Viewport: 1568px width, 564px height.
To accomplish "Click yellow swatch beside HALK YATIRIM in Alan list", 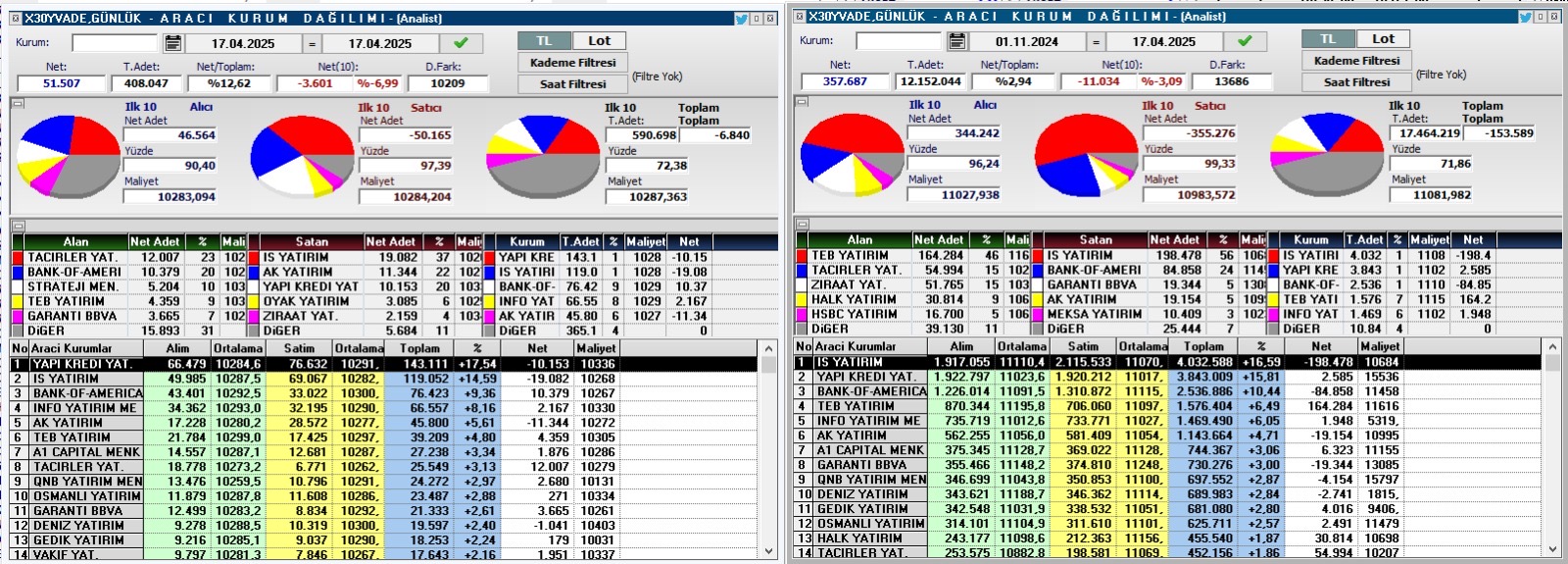I will click(803, 299).
